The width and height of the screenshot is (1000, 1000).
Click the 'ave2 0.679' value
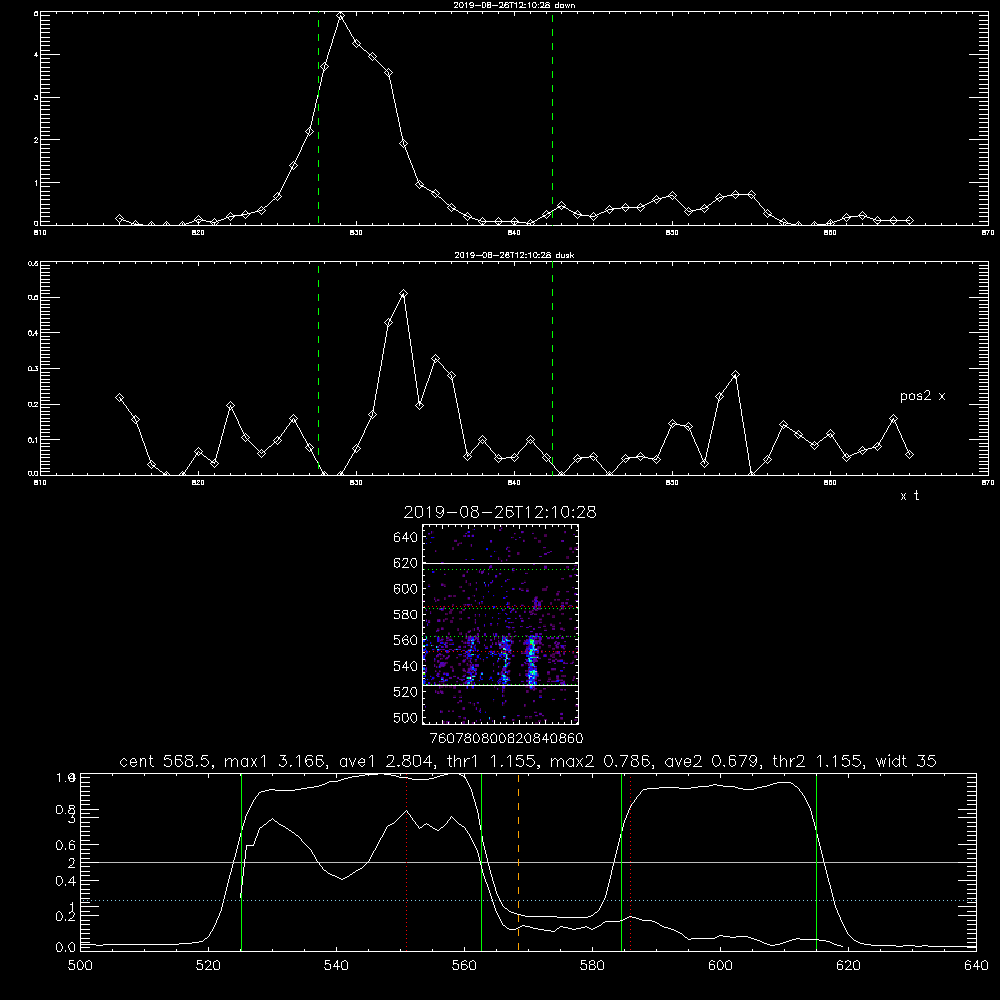(x=714, y=761)
